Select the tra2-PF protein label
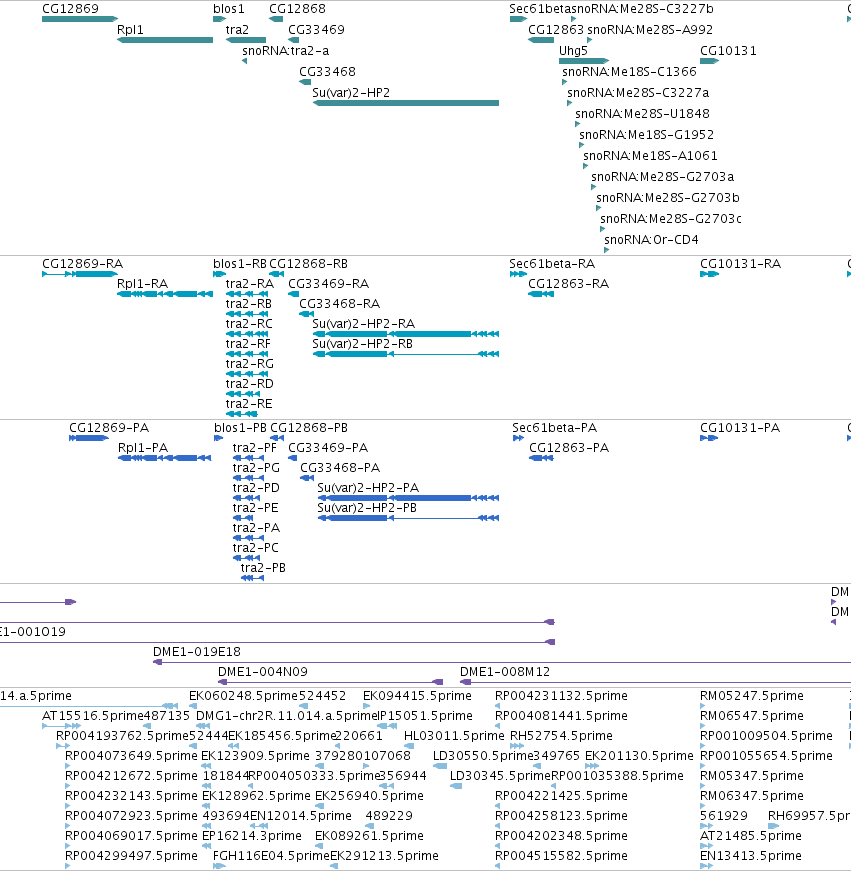The image size is (851, 871). pos(255,448)
